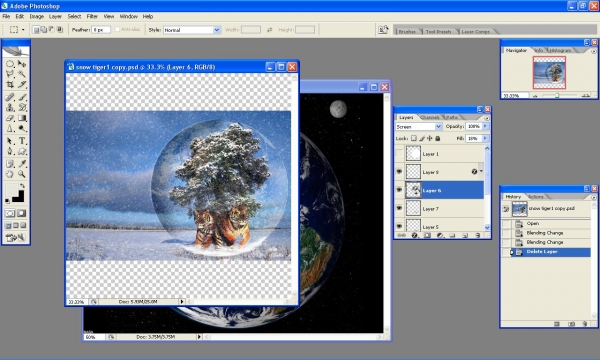The image size is (600, 360).
Task: Open the Filter menu
Action: coord(92,16)
